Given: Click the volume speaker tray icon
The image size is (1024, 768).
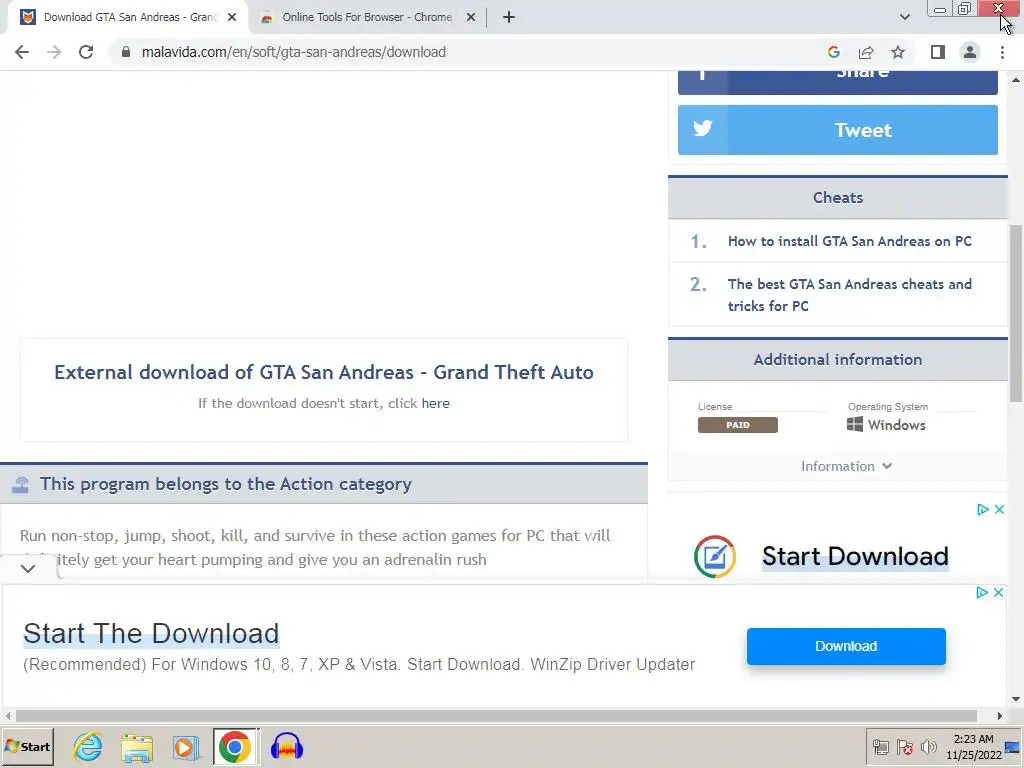Looking at the screenshot, I should click(x=928, y=747).
